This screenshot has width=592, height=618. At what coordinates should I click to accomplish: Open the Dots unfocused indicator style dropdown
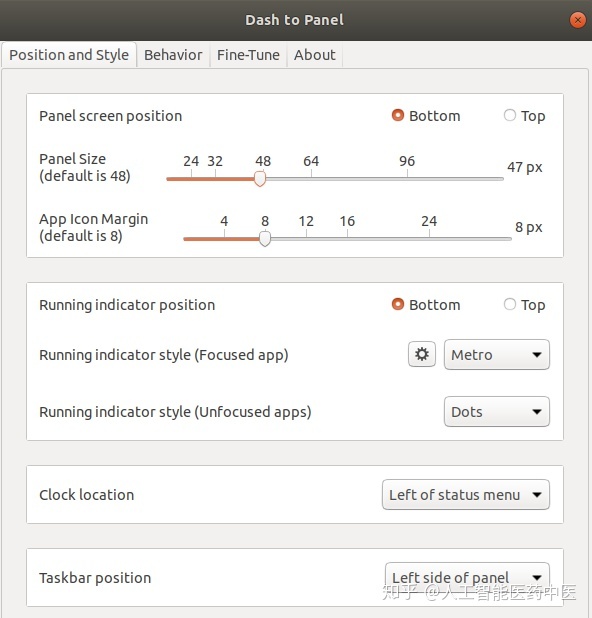[x=497, y=411]
